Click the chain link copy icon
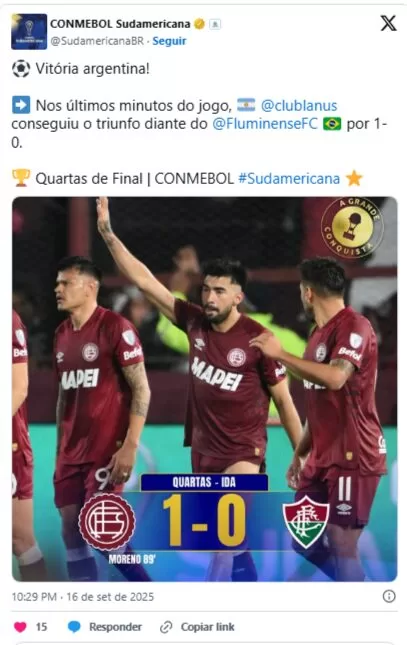Viewport: 407px width, 645px height. tap(166, 627)
